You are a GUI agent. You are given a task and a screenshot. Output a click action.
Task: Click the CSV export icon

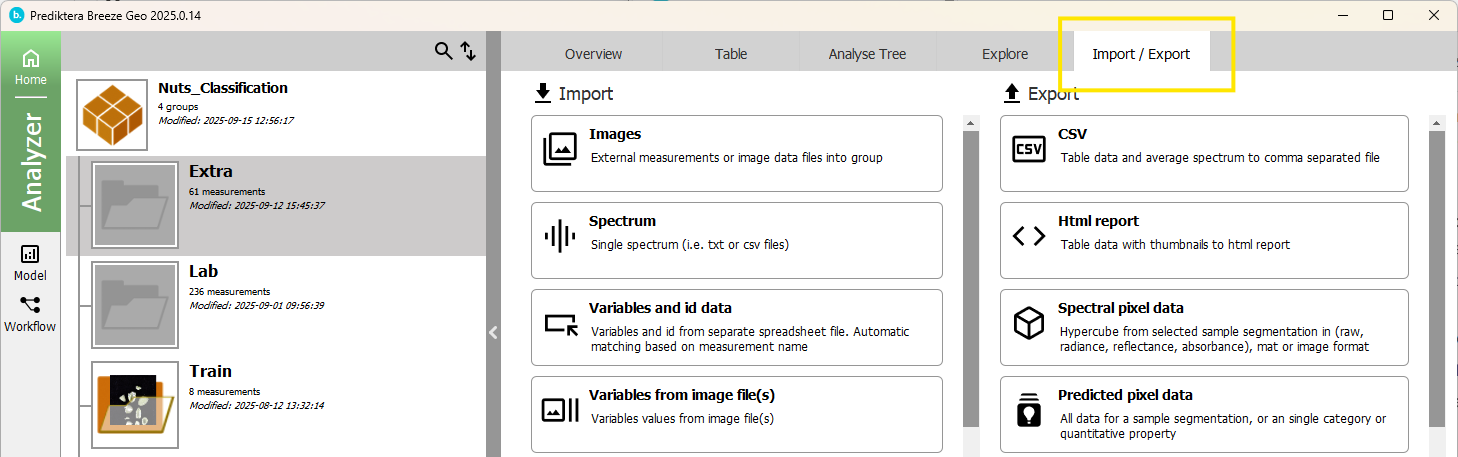click(1029, 150)
